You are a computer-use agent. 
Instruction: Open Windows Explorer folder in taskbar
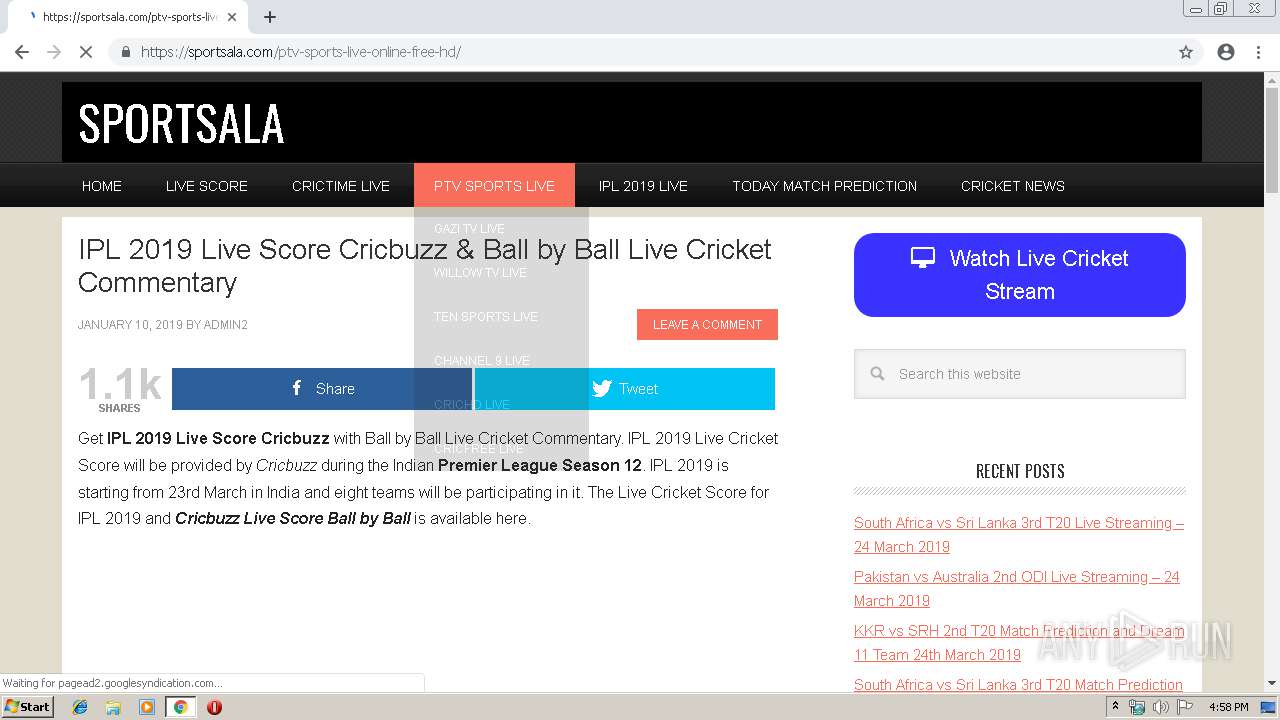[x=113, y=707]
